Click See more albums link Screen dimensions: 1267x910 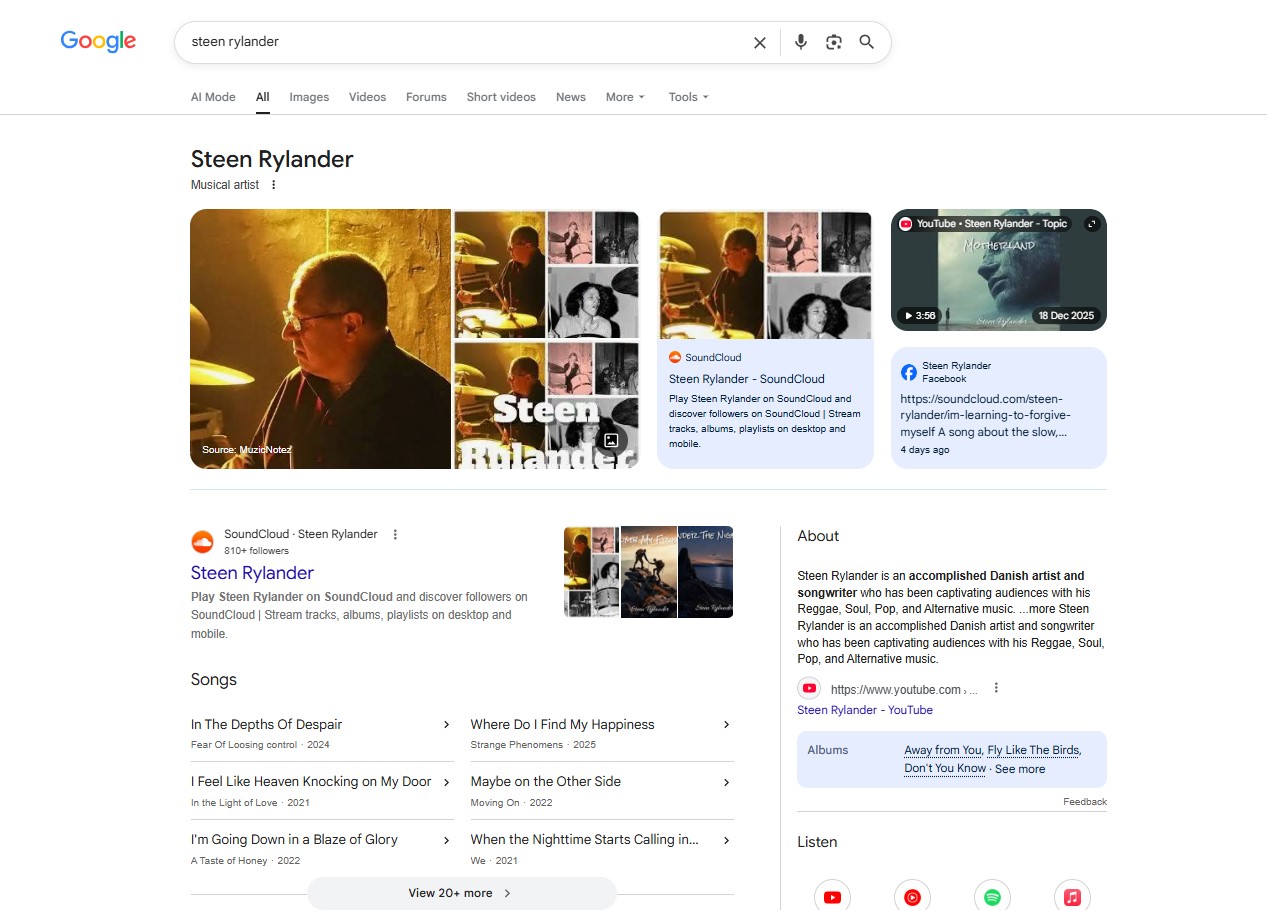[x=1020, y=769]
